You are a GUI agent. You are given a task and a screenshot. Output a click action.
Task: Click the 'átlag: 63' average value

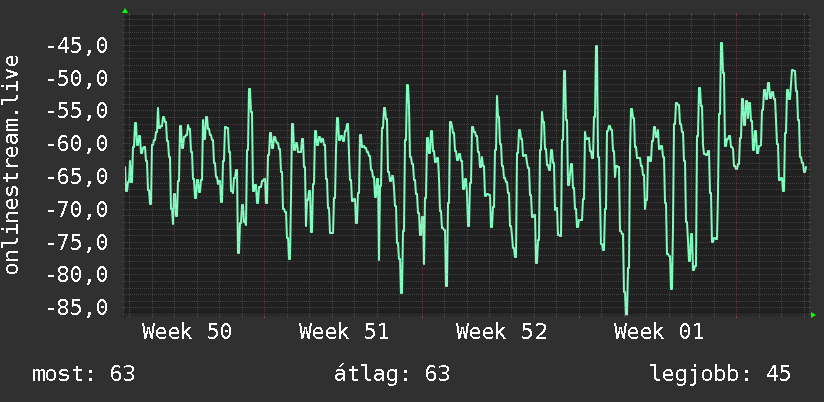[x=392, y=374]
